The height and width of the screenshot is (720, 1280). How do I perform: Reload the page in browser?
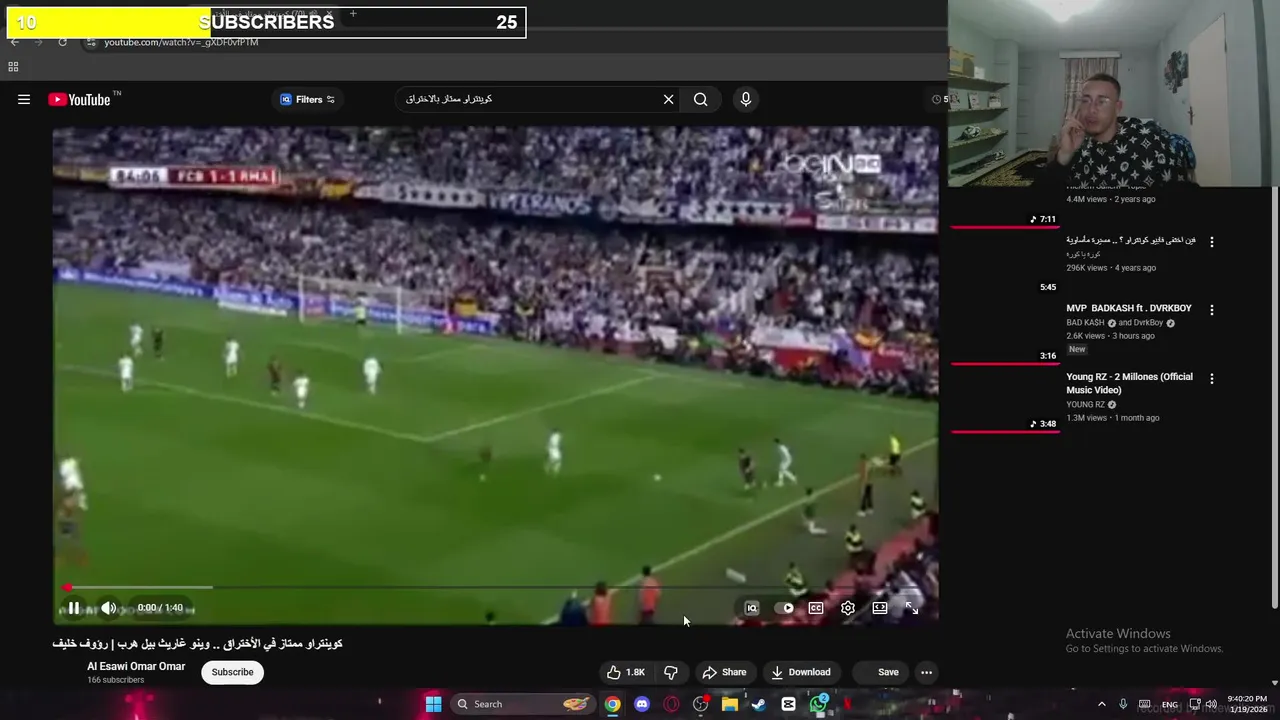[62, 42]
